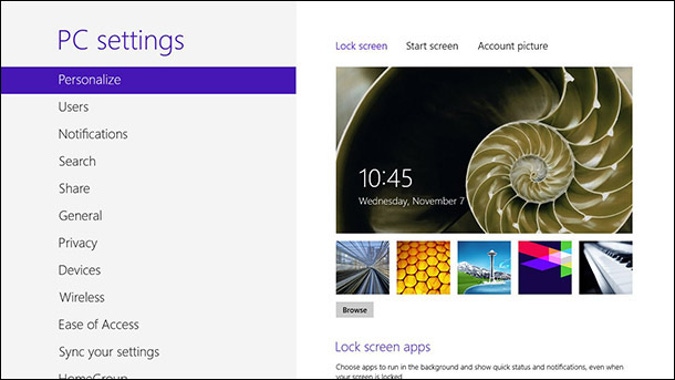Click the Wednesday, November 7 date text

tap(412, 201)
